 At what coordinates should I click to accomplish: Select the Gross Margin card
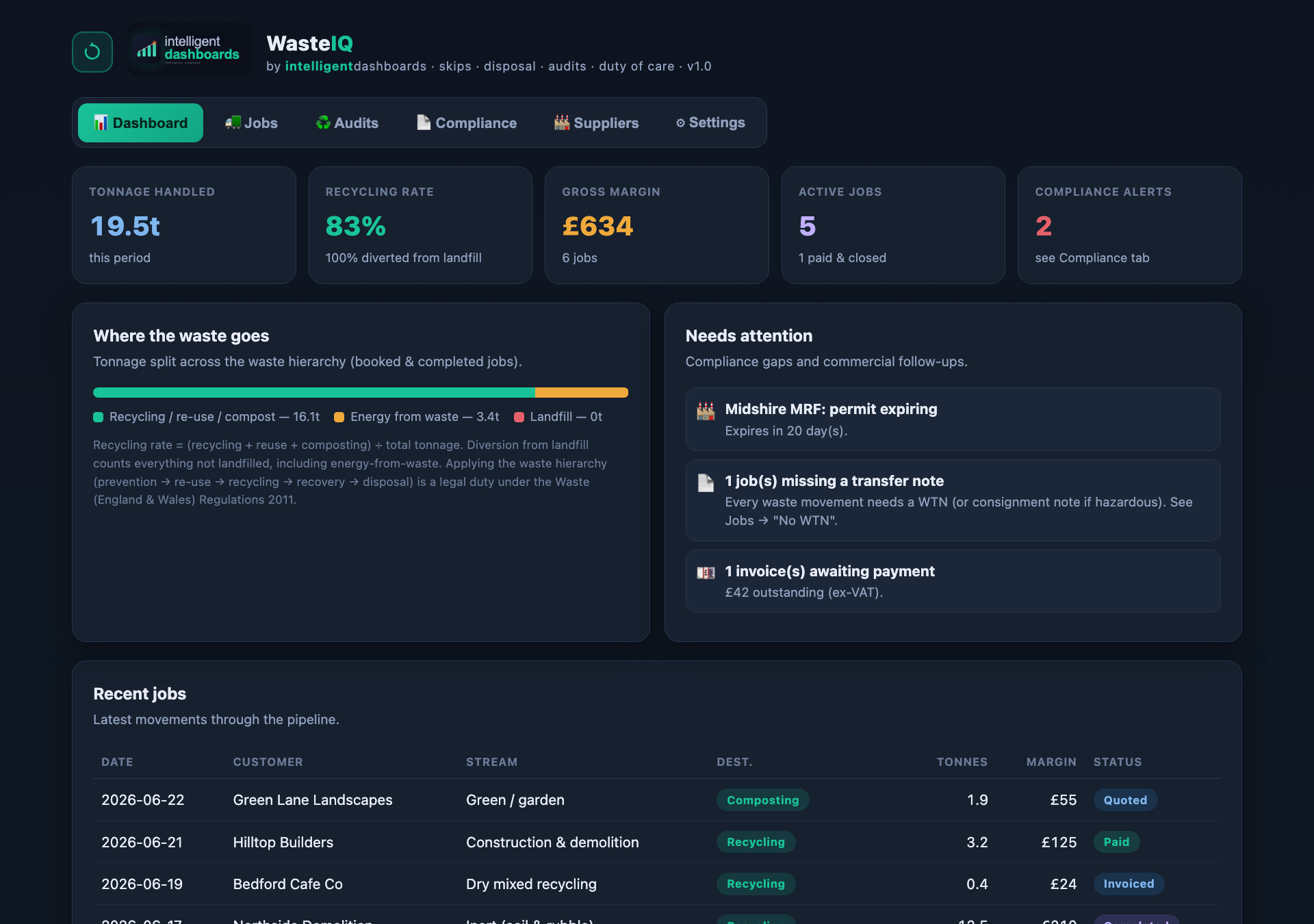point(657,225)
